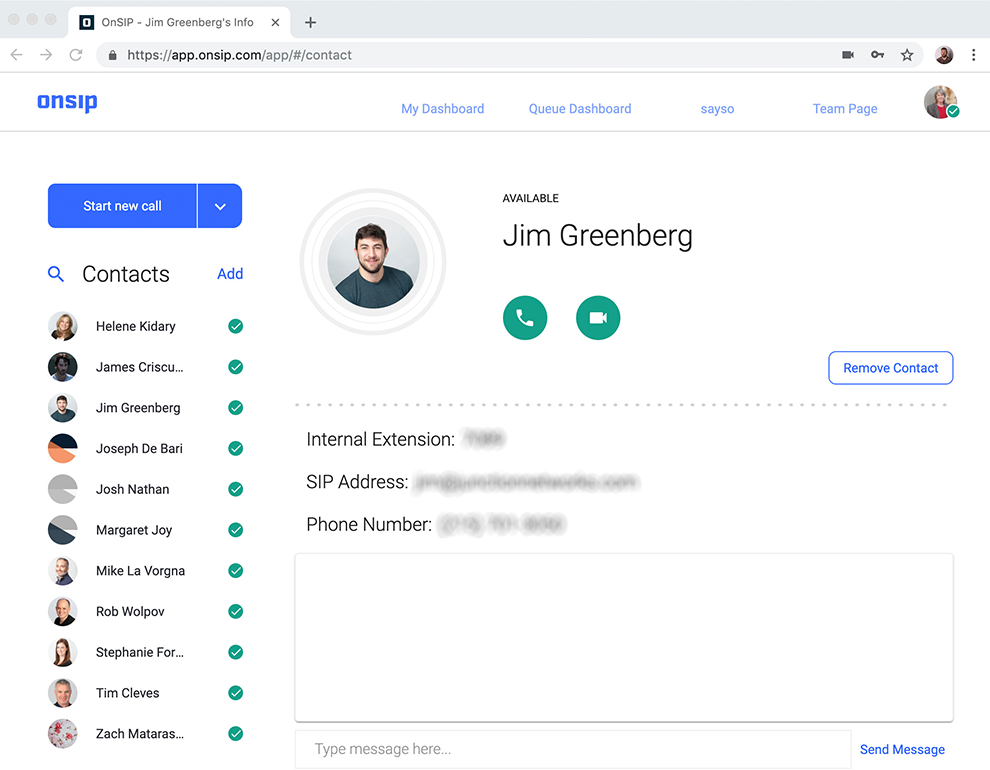Click Helene Kidary's avatar photo

pos(63,326)
